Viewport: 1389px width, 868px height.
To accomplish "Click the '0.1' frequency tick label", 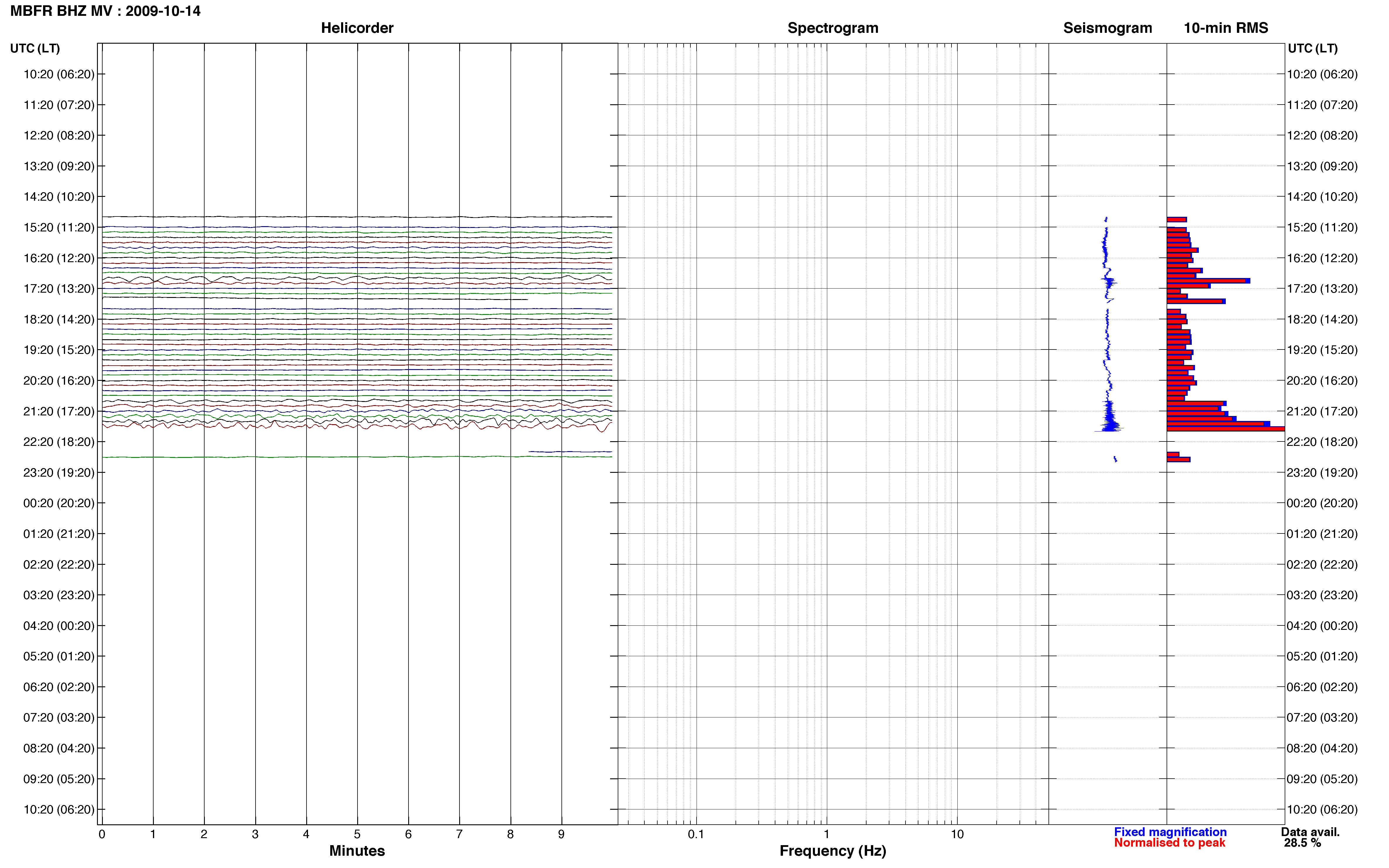I will click(x=696, y=834).
